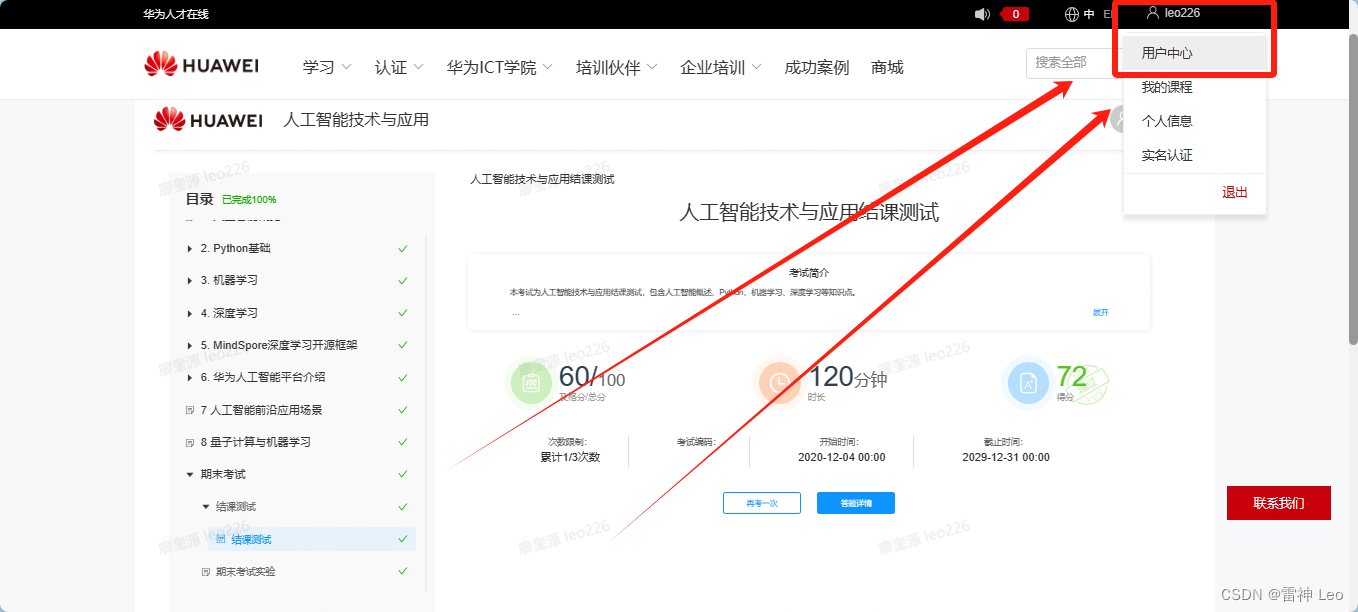Click the 再考一次 retake button

pos(761,503)
